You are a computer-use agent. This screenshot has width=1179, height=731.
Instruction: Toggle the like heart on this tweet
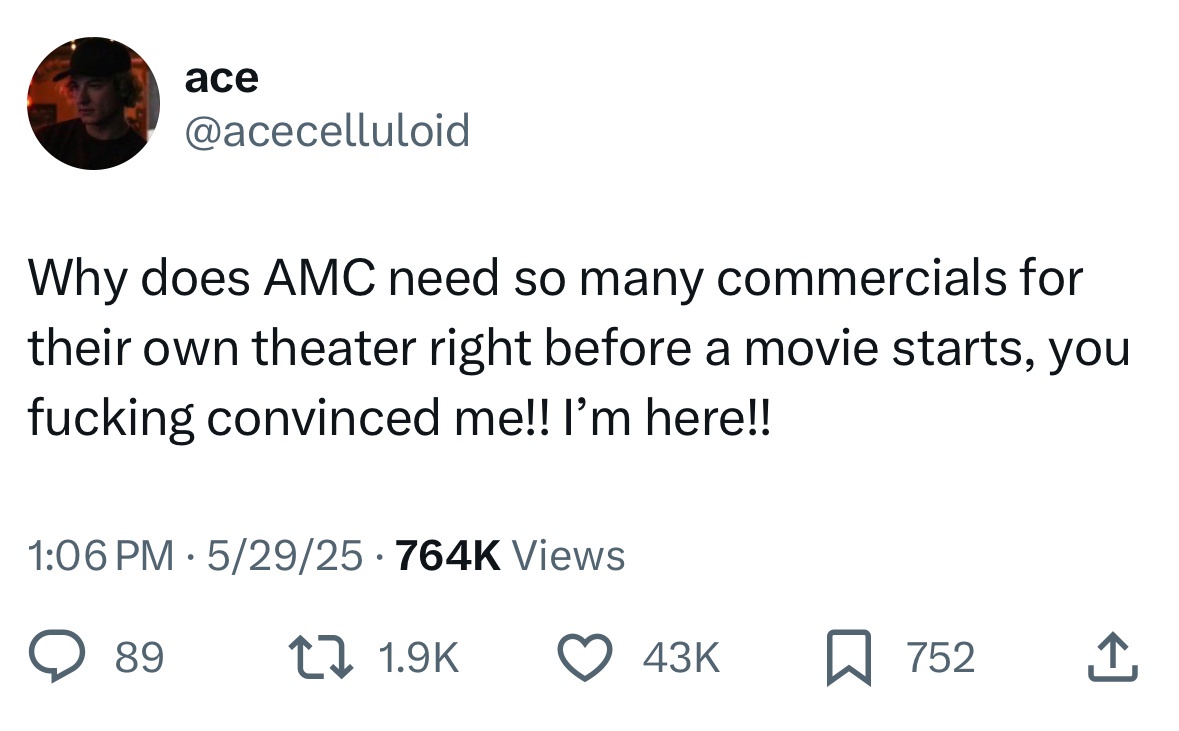585,656
